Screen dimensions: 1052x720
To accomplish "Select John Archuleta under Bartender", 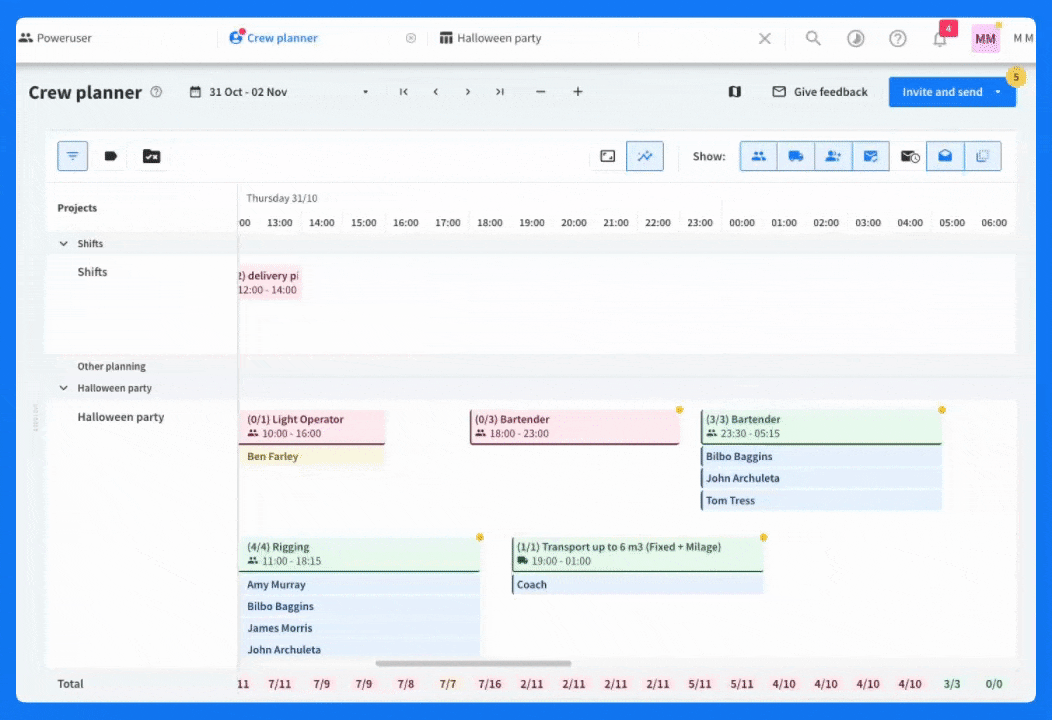I will [821, 478].
